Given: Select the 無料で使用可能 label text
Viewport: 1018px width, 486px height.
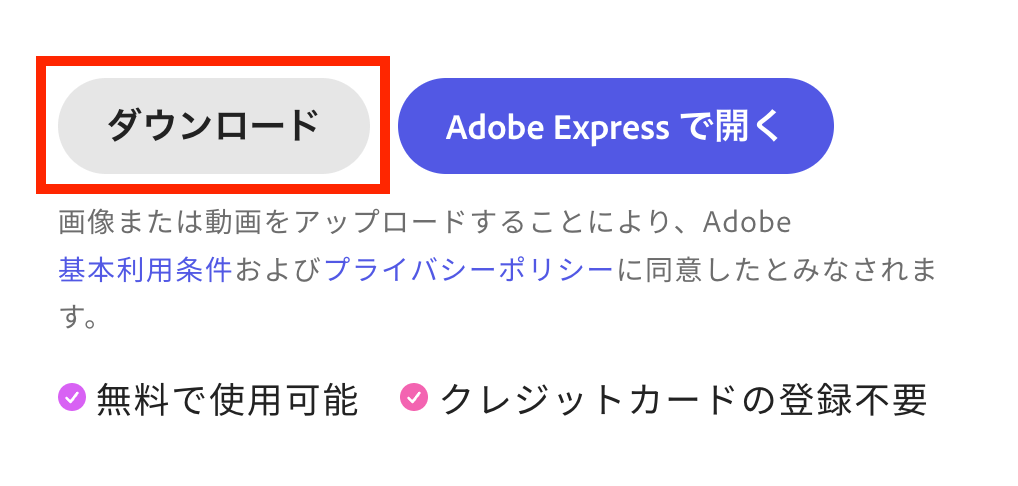Looking at the screenshot, I should pyautogui.click(x=227, y=400).
